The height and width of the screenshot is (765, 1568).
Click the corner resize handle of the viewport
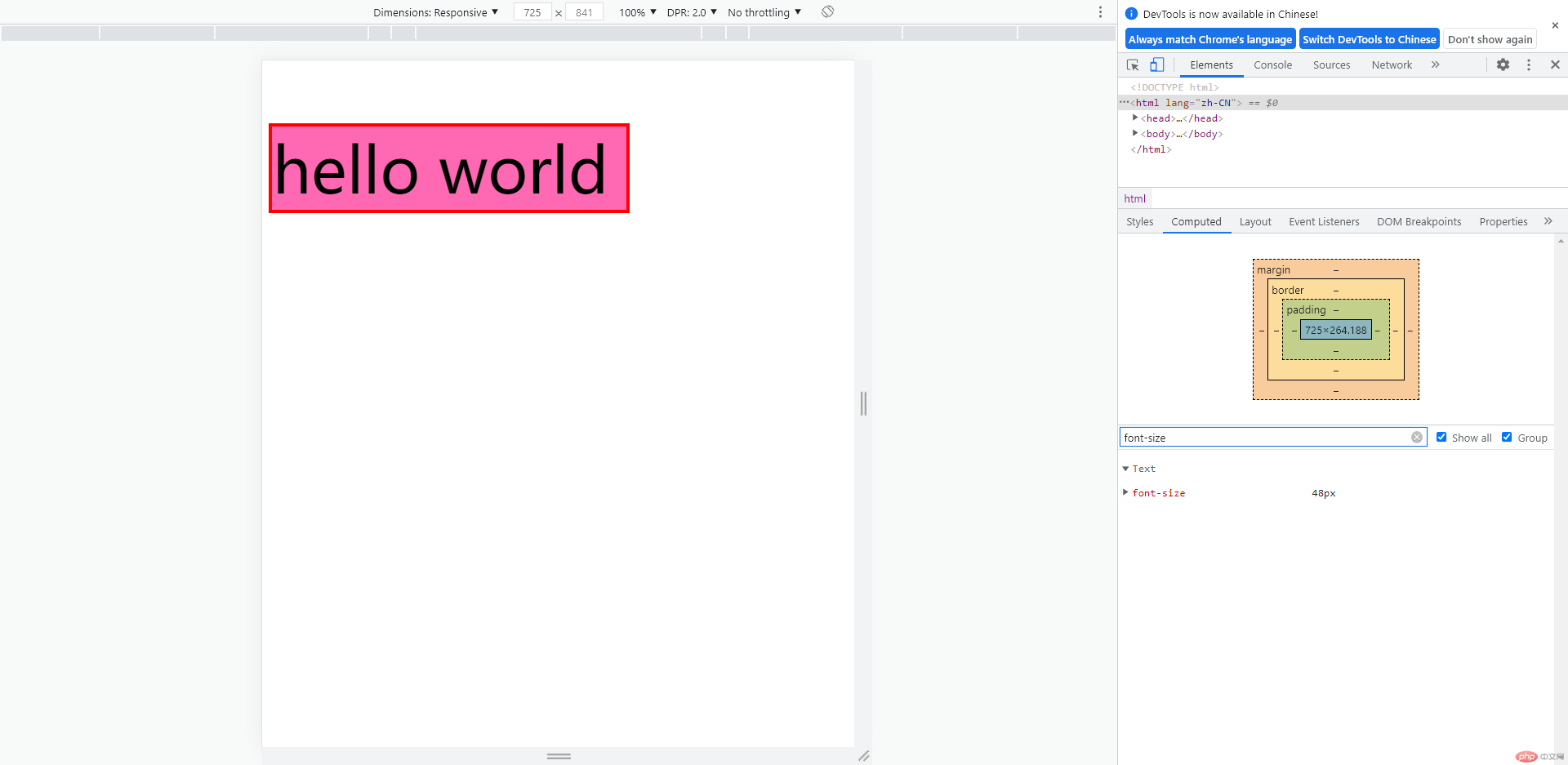(x=863, y=756)
